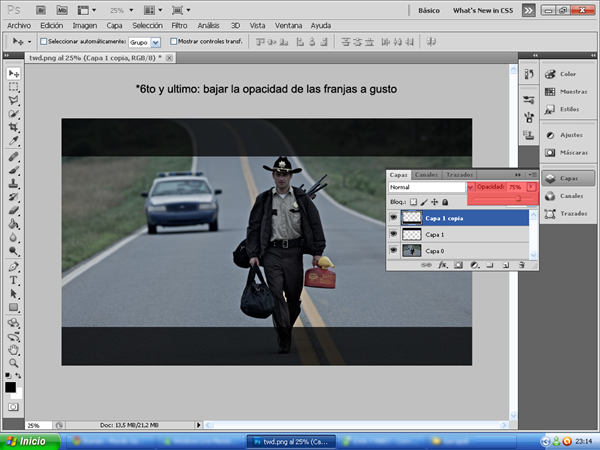
Task: Hide the Capa 1 copia layer
Action: tap(393, 217)
